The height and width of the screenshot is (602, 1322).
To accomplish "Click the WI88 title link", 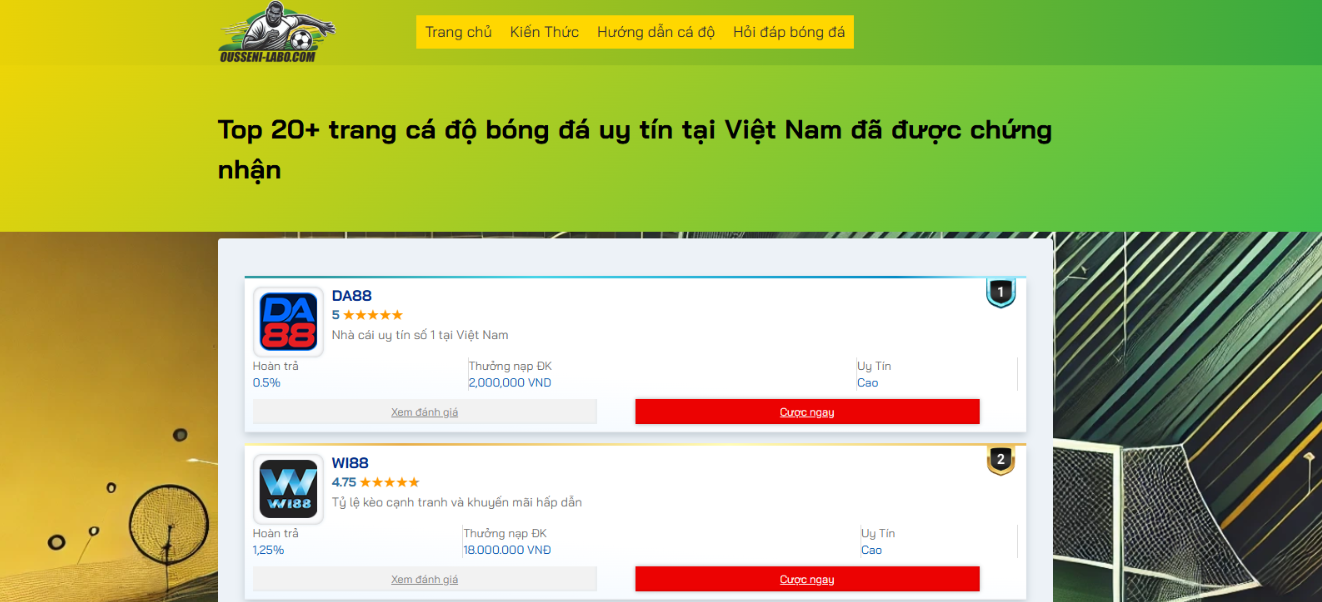I will pyautogui.click(x=350, y=463).
